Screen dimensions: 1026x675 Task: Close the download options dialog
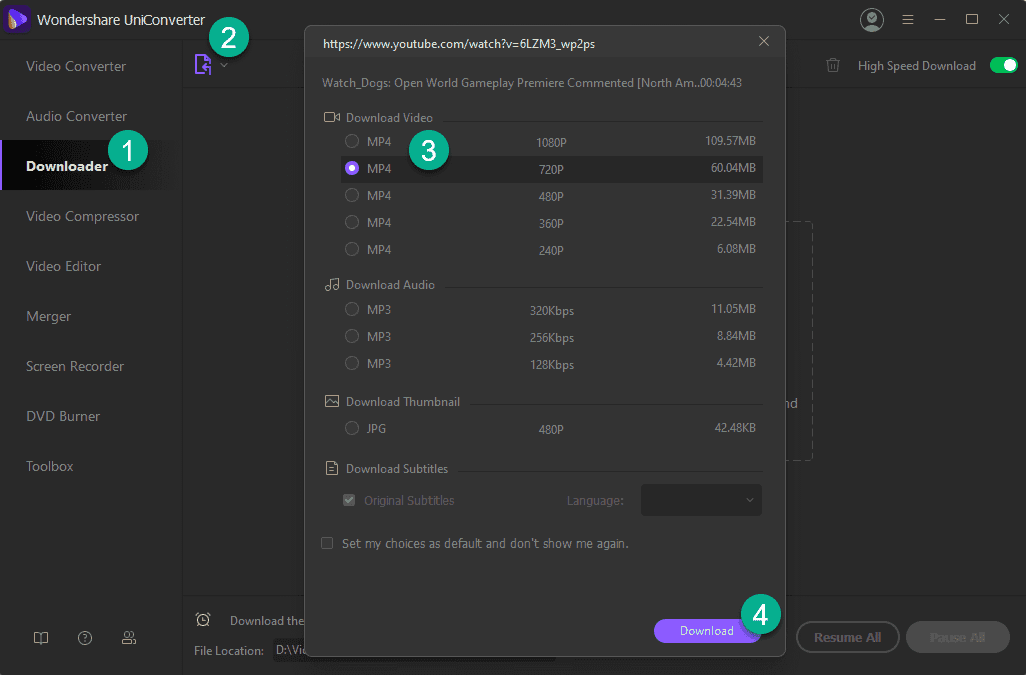point(764,41)
